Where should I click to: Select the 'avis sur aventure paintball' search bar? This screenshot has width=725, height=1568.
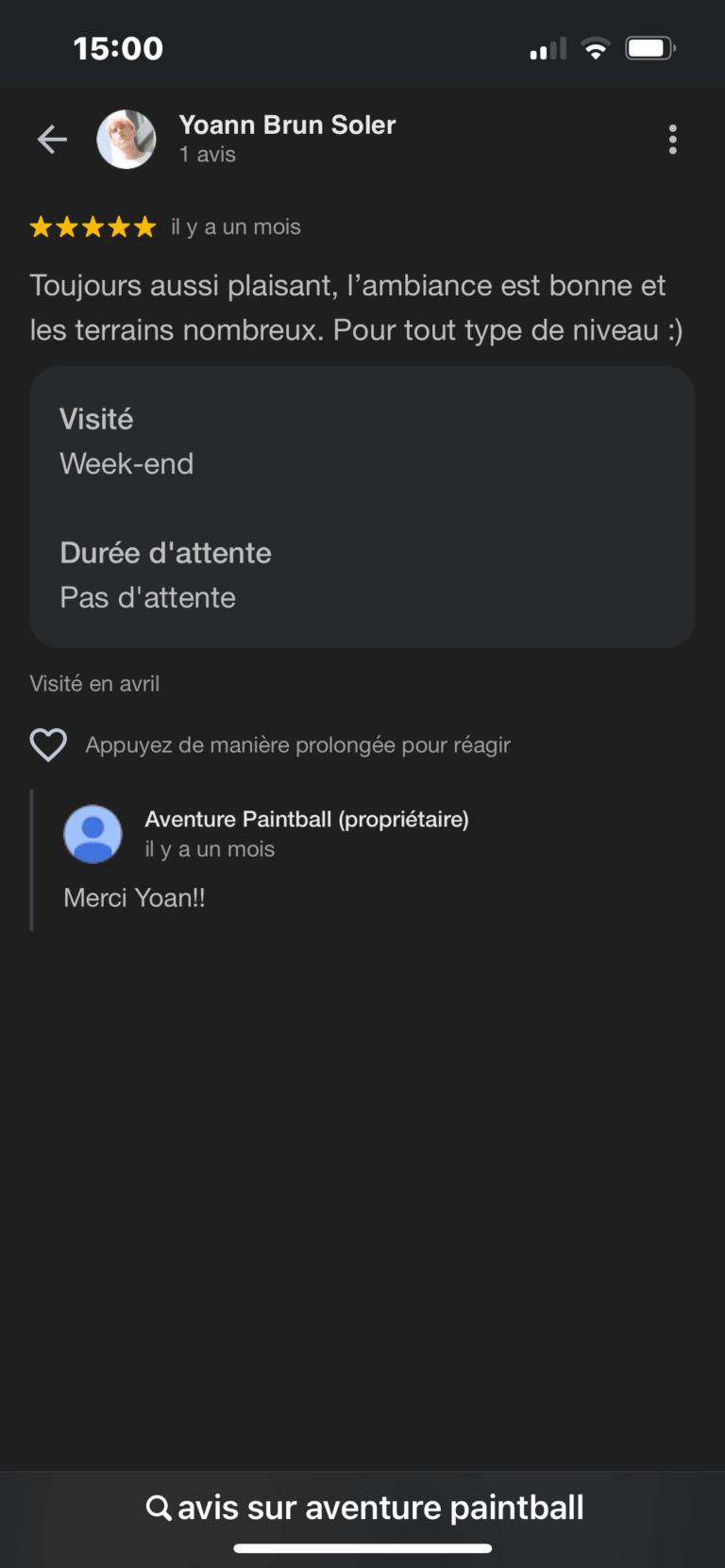[364, 1507]
